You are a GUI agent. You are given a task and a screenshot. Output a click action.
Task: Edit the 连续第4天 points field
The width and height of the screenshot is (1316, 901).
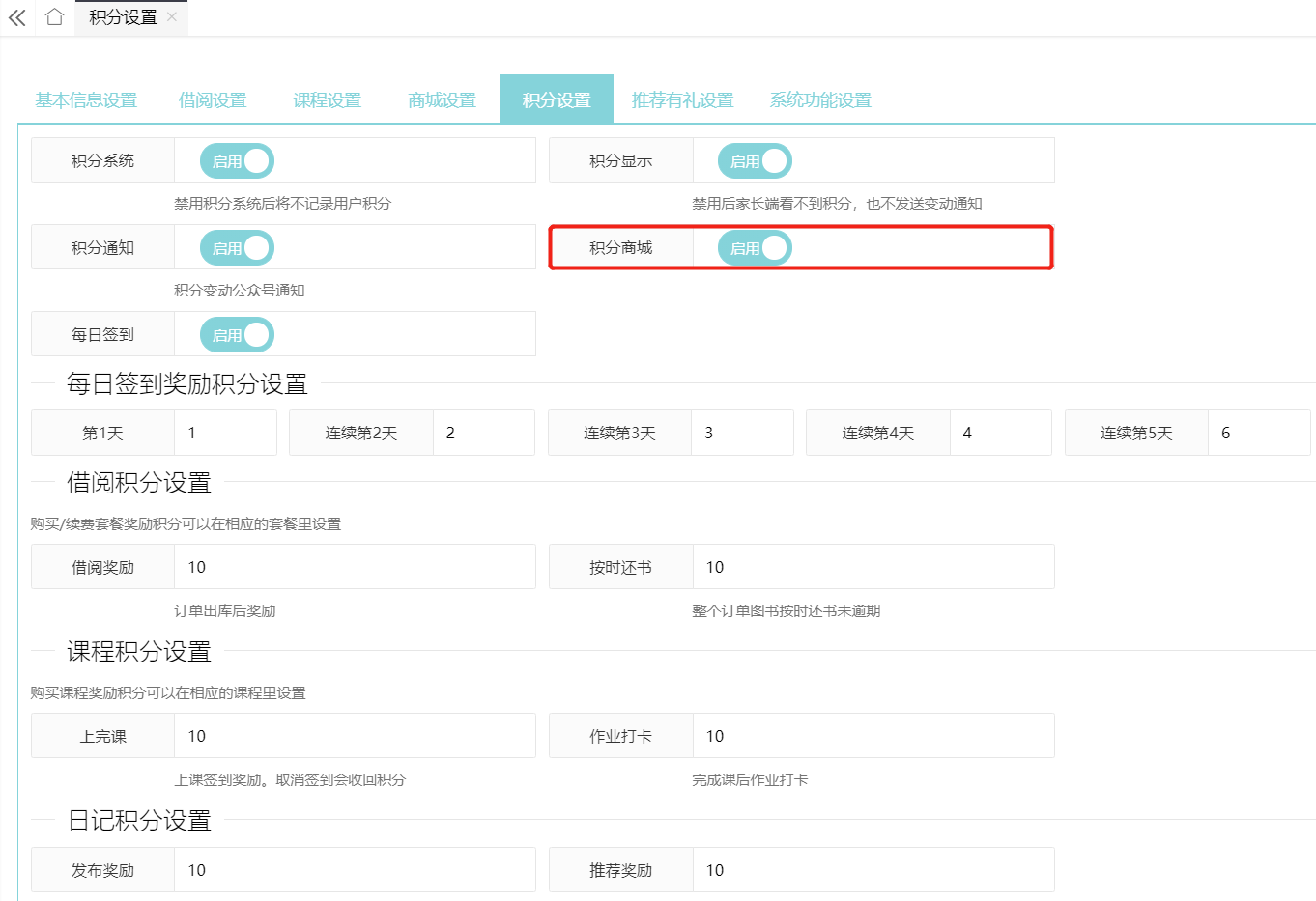tap(1001, 433)
